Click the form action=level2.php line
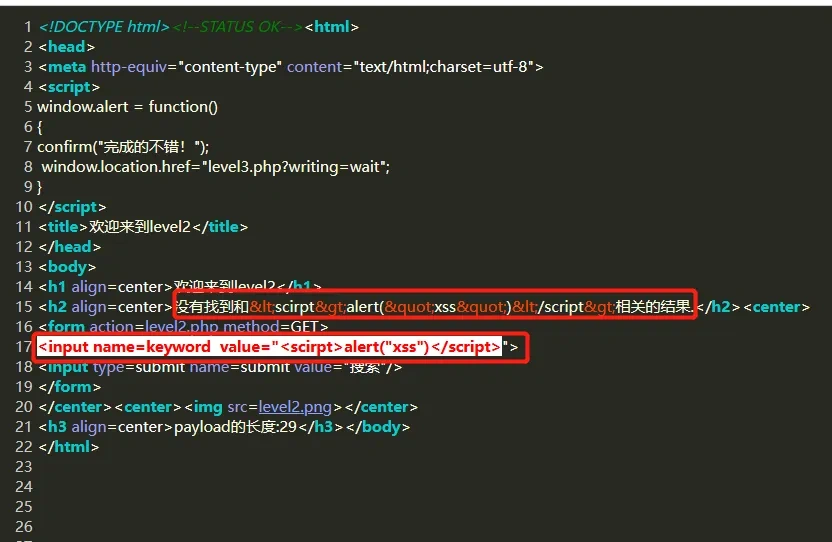This screenshot has height=542, width=832. (183, 327)
